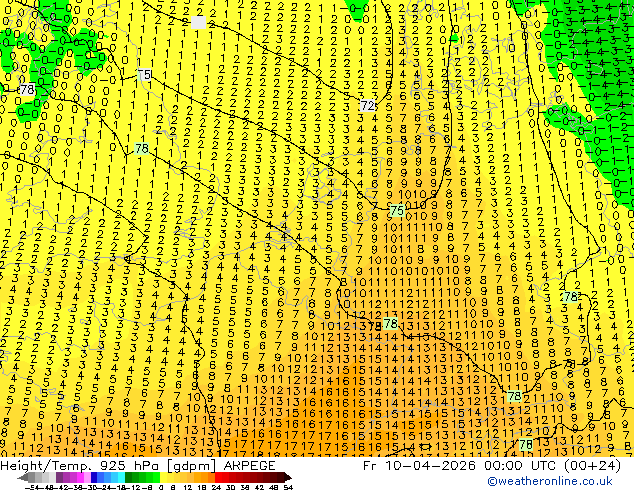Pick the bright red swatch above legend value 24
Screen dimensions: 634x490
point(218,477)
